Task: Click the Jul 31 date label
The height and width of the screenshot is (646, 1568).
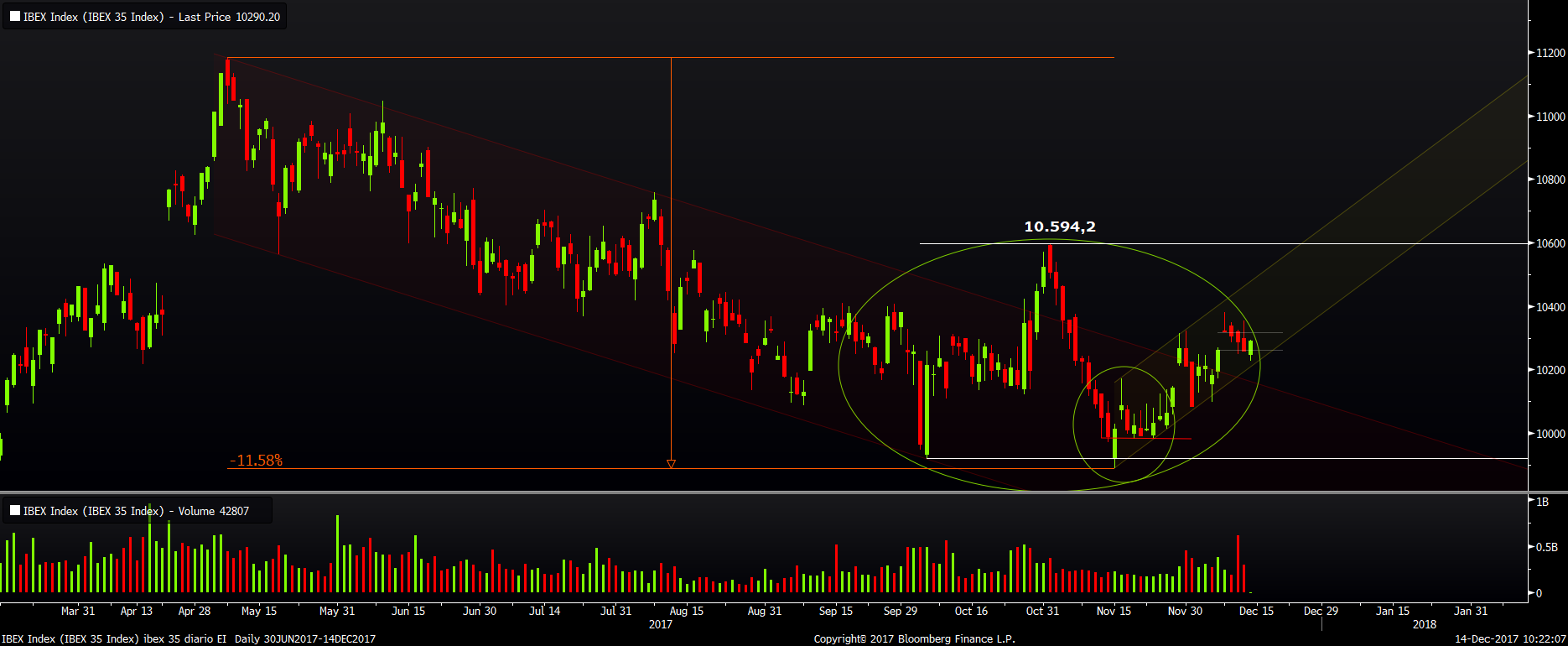Action: tap(615, 611)
